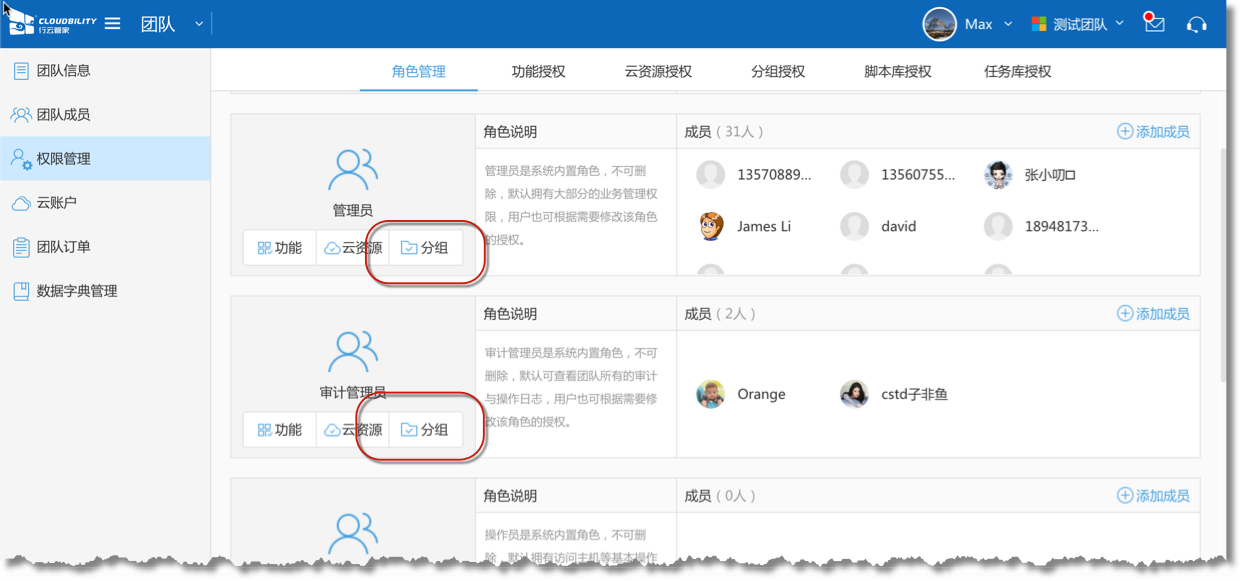The width and height of the screenshot is (1240, 581).
Task: Open 团队订单 in sidebar
Action: [x=105, y=247]
